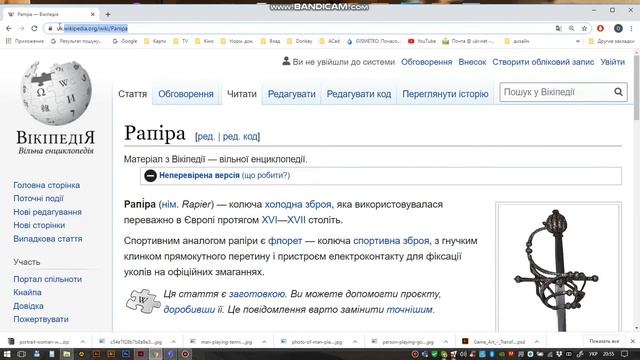The image size is (640, 360).
Task: Open the Приложения apps shortcut
Action: (x=25, y=41)
